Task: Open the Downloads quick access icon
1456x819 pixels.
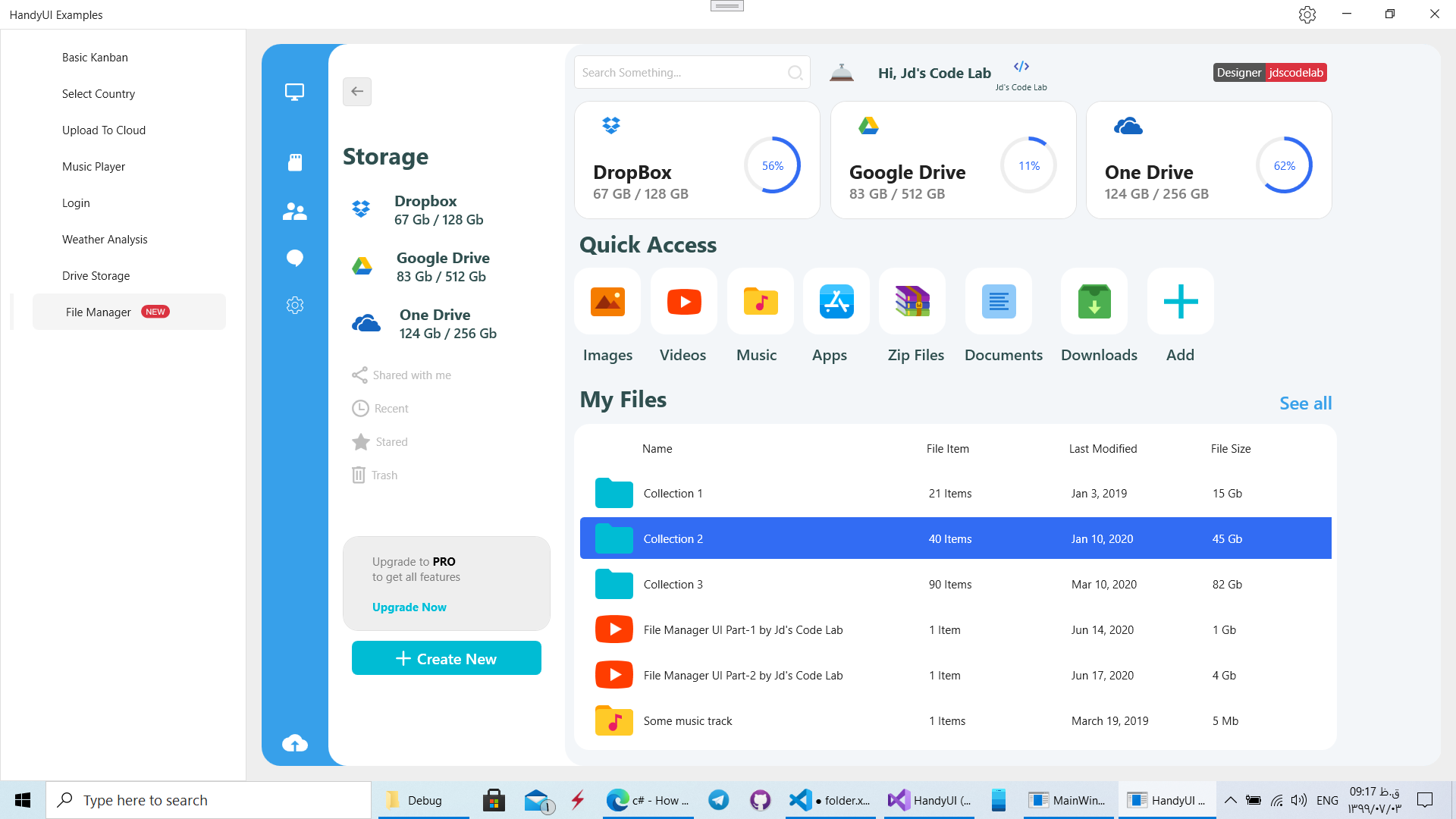Action: 1094,301
